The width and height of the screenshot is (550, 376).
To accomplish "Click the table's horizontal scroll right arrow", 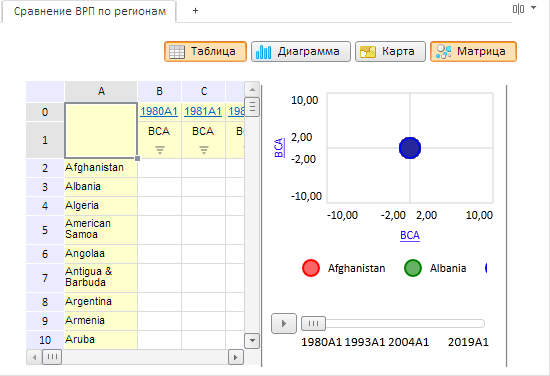I will 236,357.
